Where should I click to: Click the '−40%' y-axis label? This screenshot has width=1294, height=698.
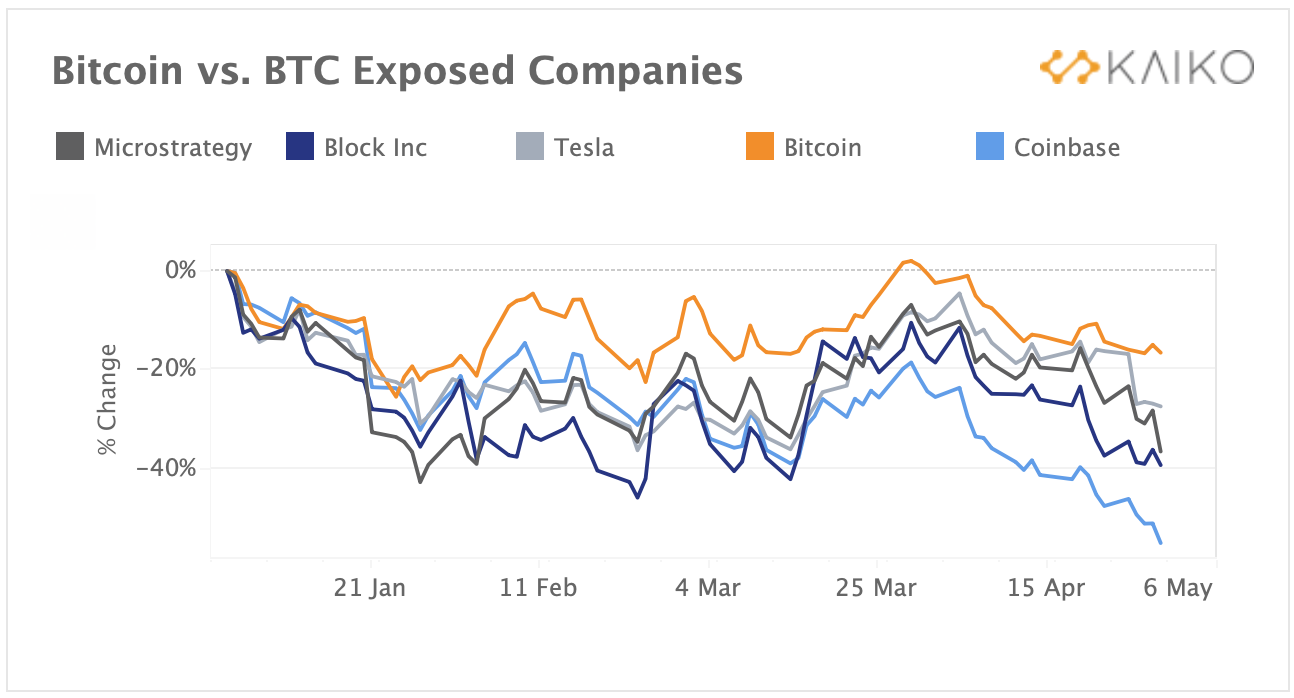171,468
